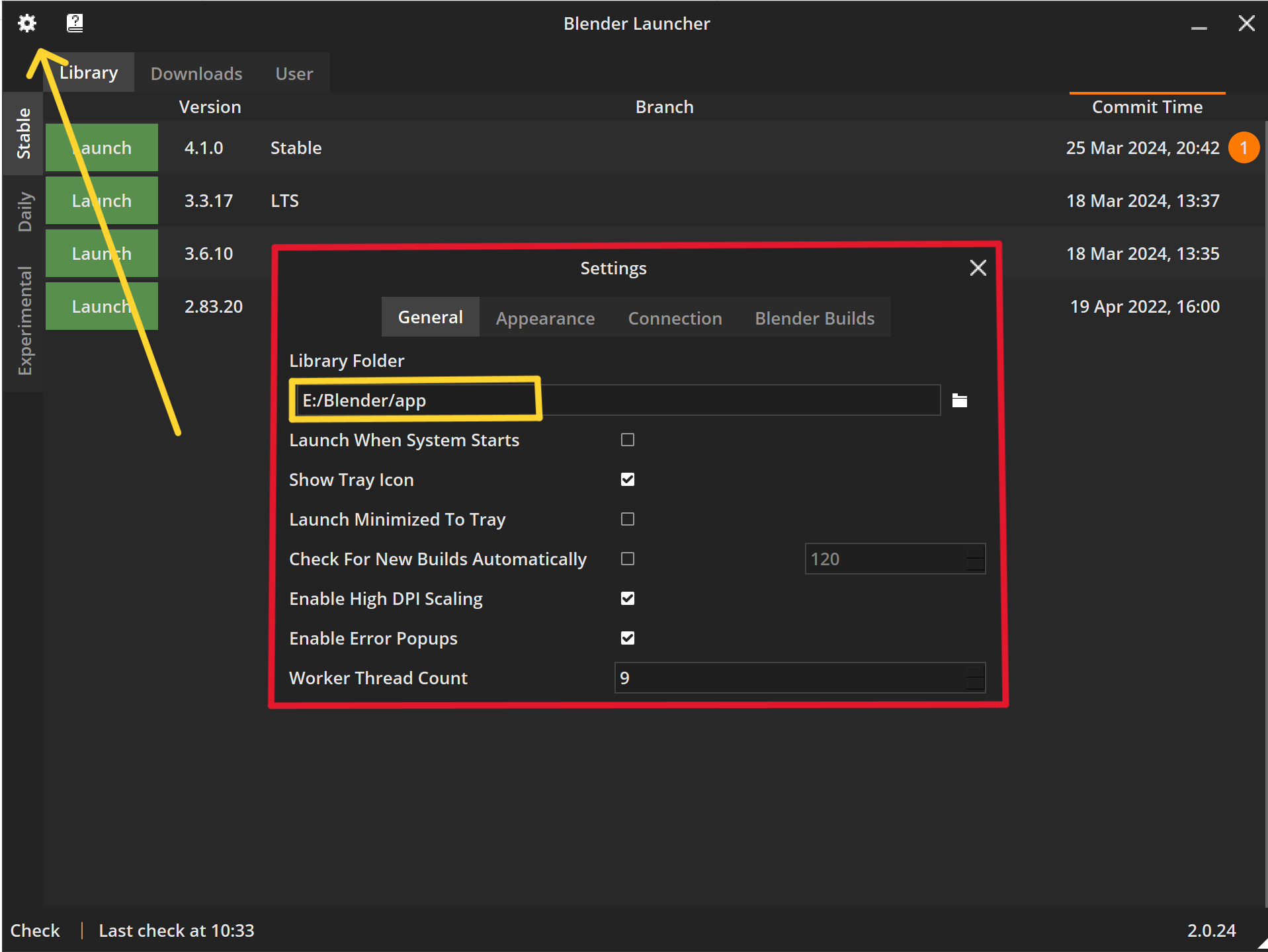1268x952 pixels.
Task: Select the Experimental side tab
Action: pos(24,321)
